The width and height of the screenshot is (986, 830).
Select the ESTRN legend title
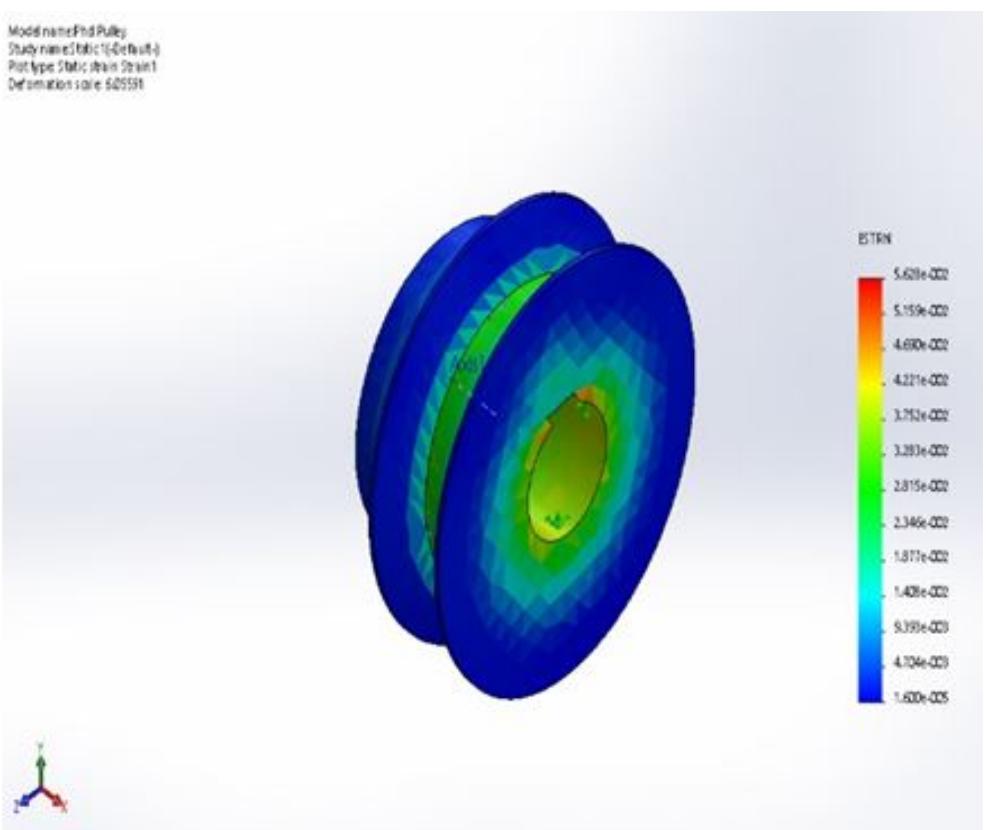pos(875,239)
